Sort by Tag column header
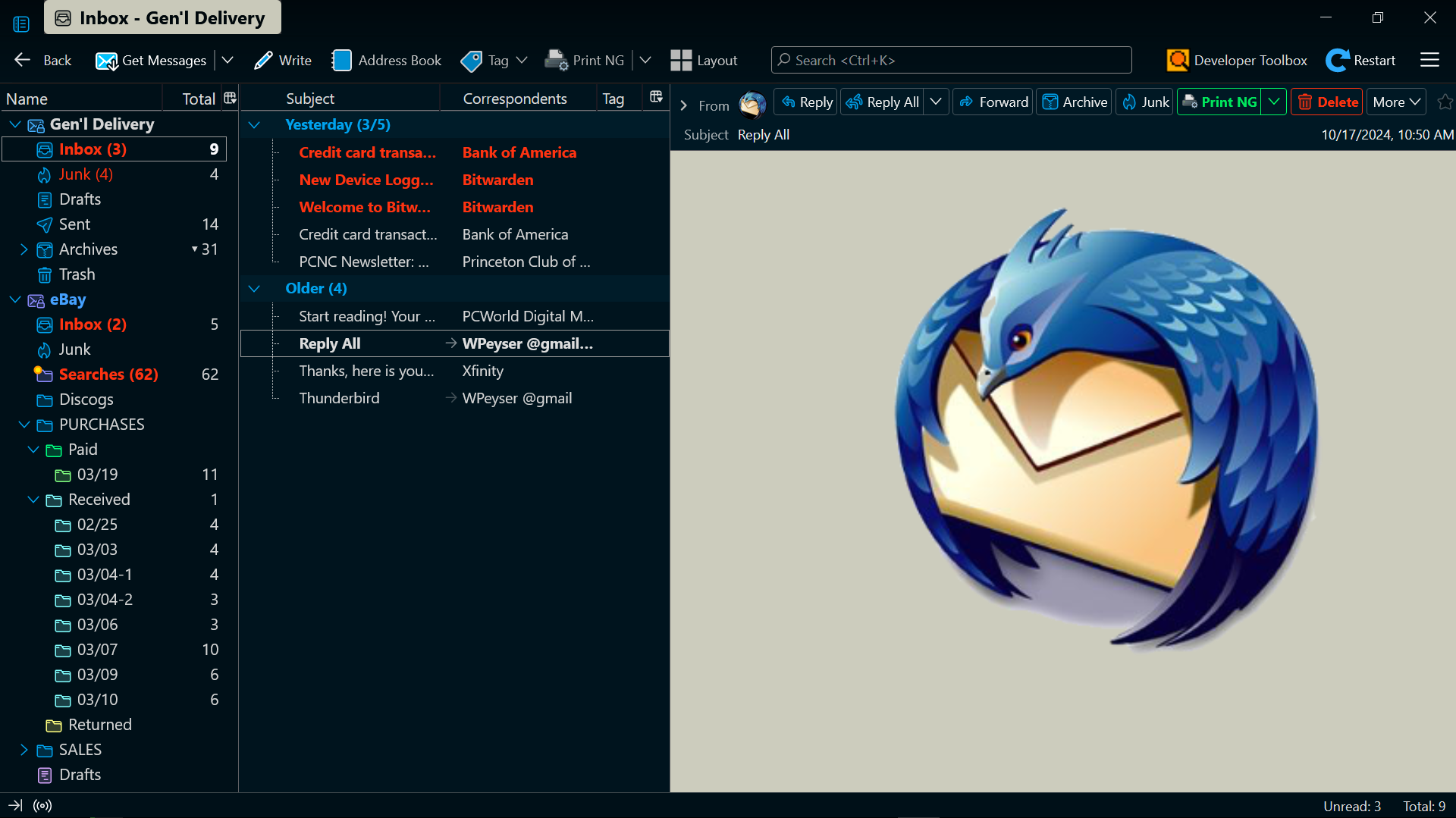 click(613, 99)
